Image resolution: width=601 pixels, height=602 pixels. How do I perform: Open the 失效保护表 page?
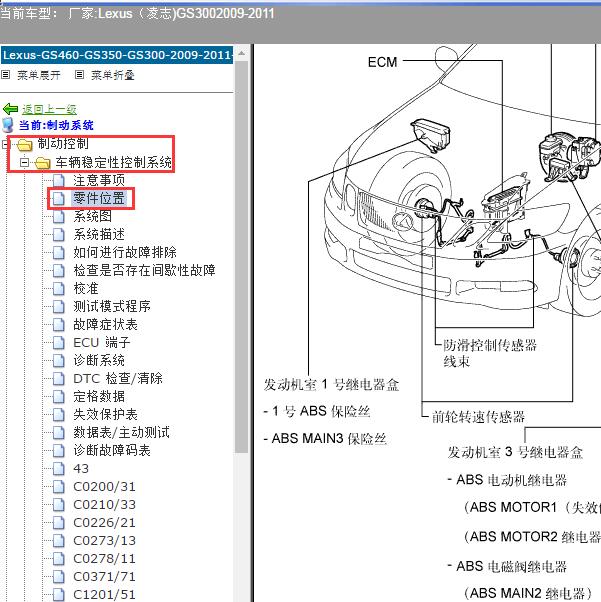click(105, 415)
